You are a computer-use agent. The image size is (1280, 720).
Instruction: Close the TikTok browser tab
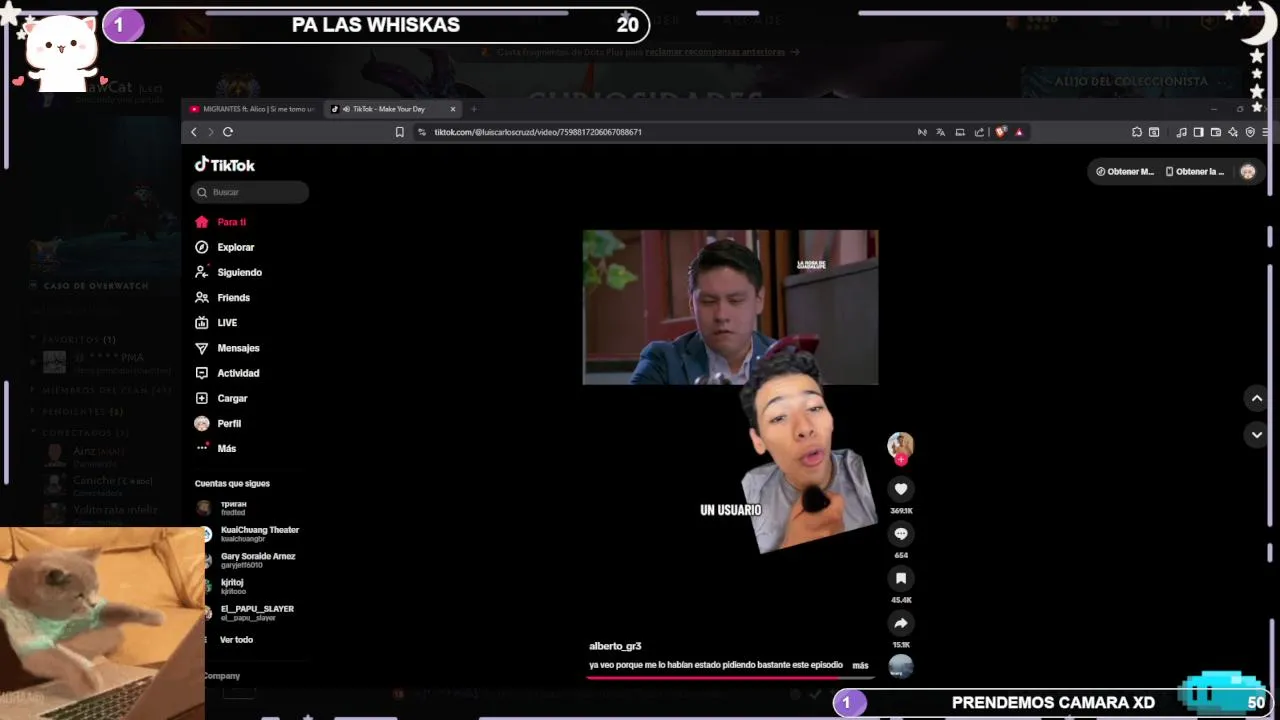(x=453, y=109)
